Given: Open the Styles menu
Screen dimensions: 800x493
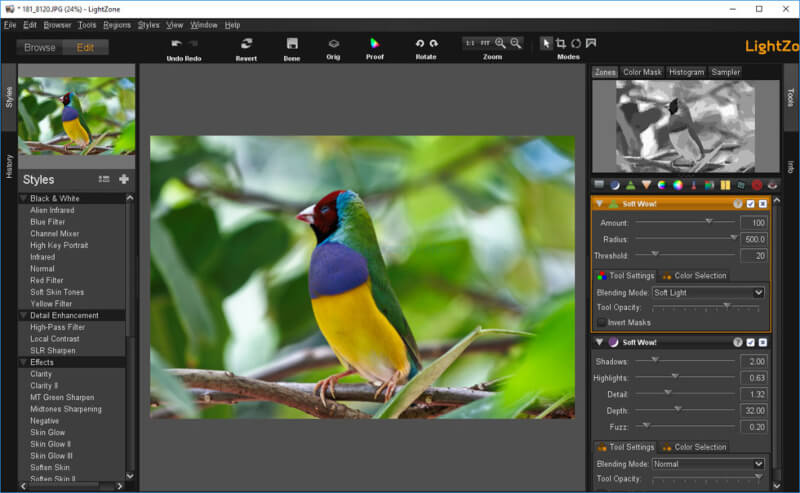Looking at the screenshot, I should (x=148, y=25).
